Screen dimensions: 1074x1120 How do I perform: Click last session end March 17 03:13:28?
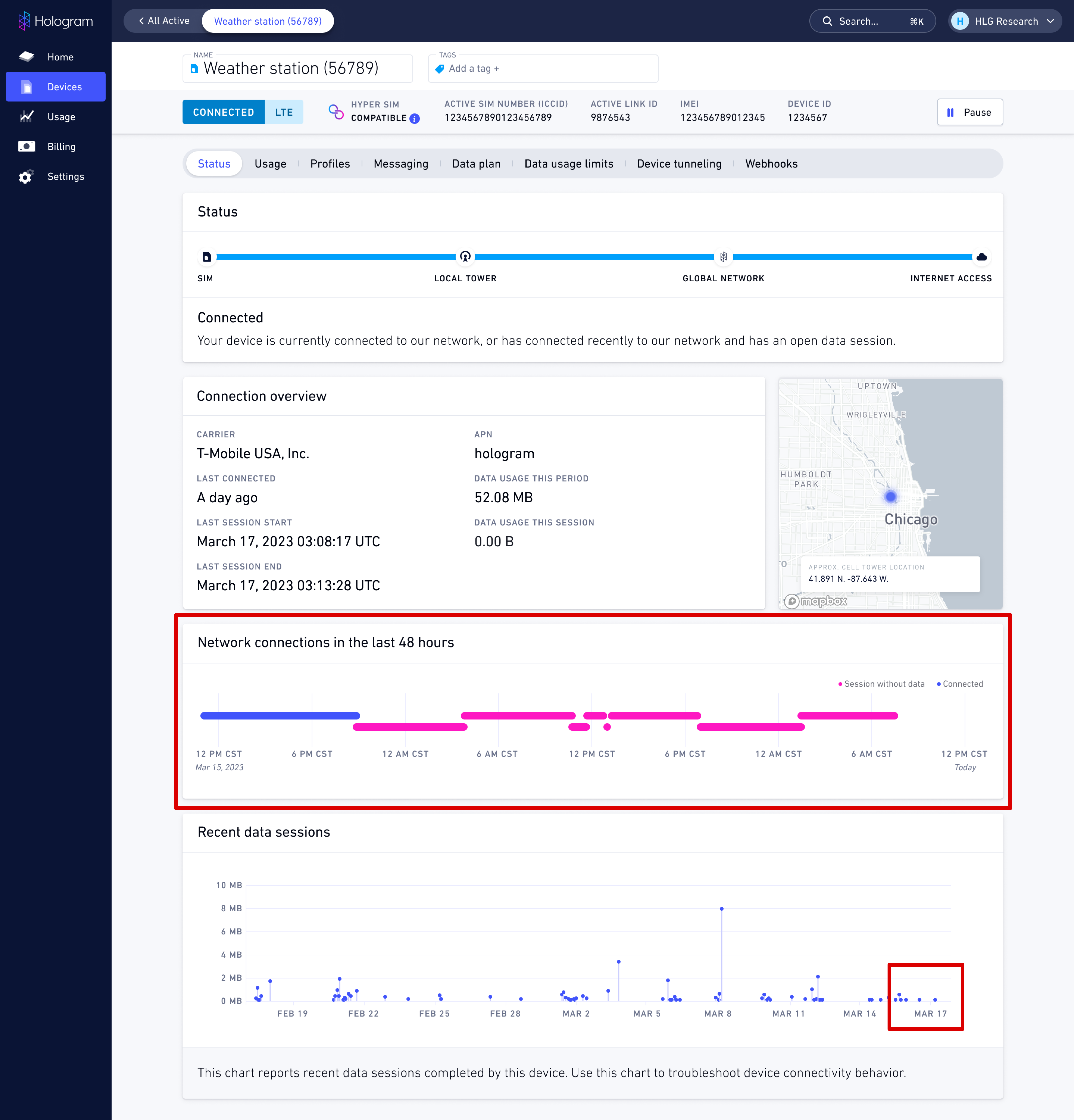coord(288,586)
